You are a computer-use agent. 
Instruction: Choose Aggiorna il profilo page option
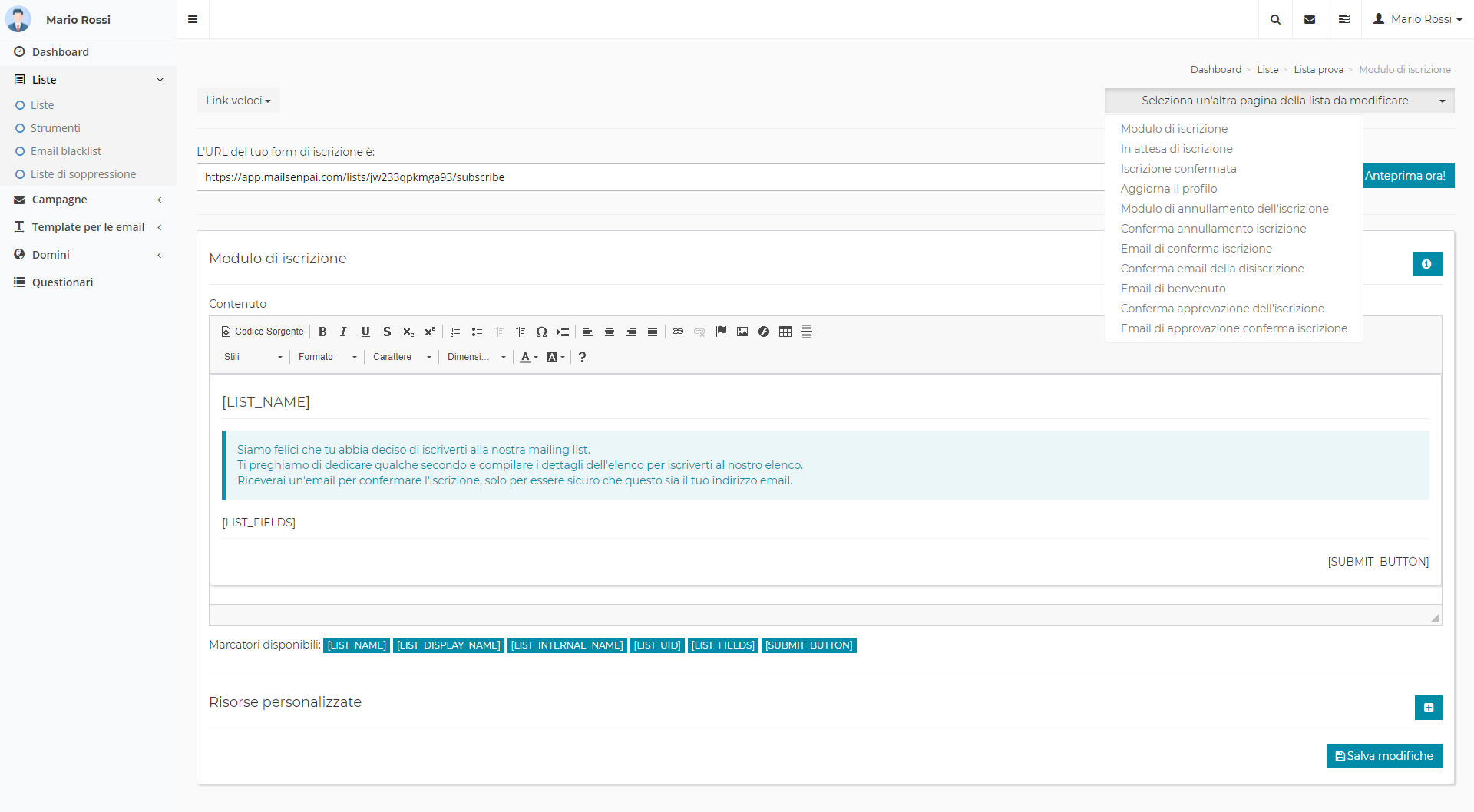click(x=1168, y=189)
